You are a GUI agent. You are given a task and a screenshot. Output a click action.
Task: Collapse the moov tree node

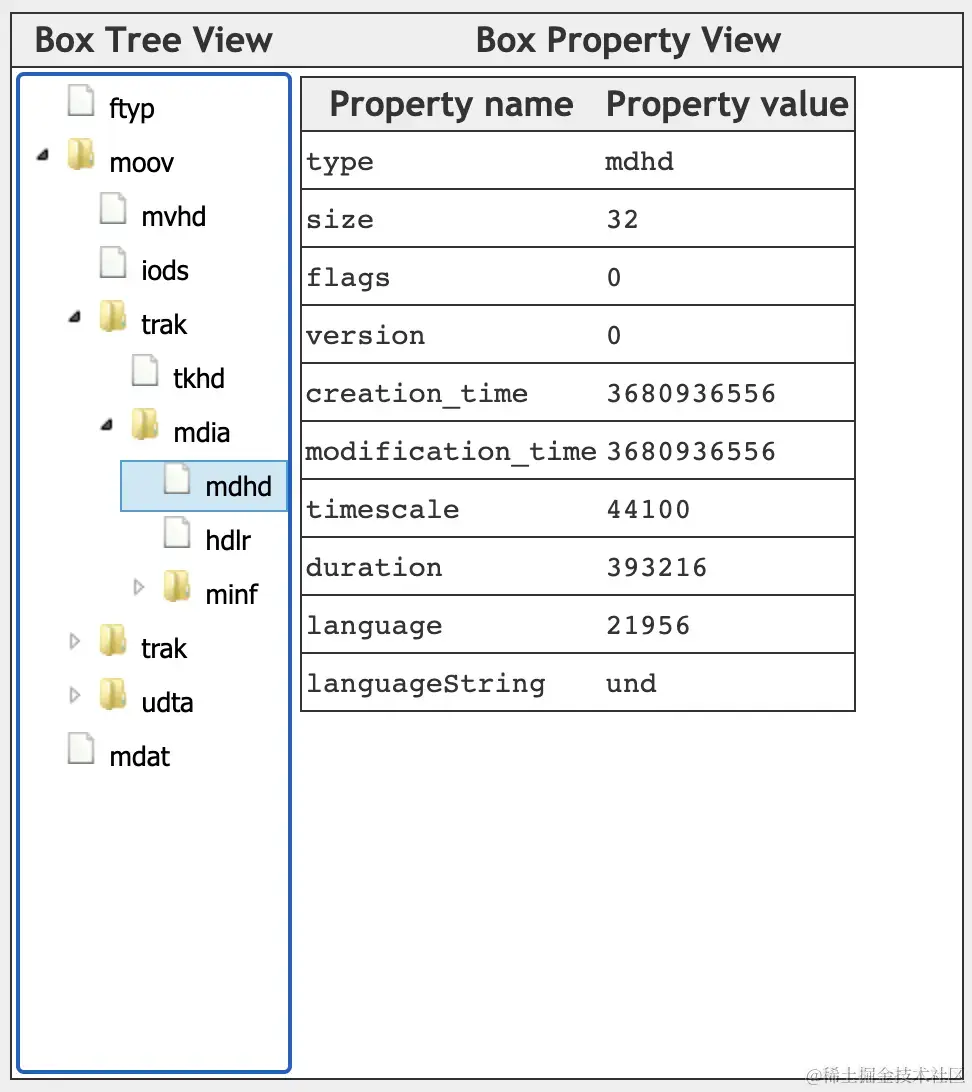[43, 155]
